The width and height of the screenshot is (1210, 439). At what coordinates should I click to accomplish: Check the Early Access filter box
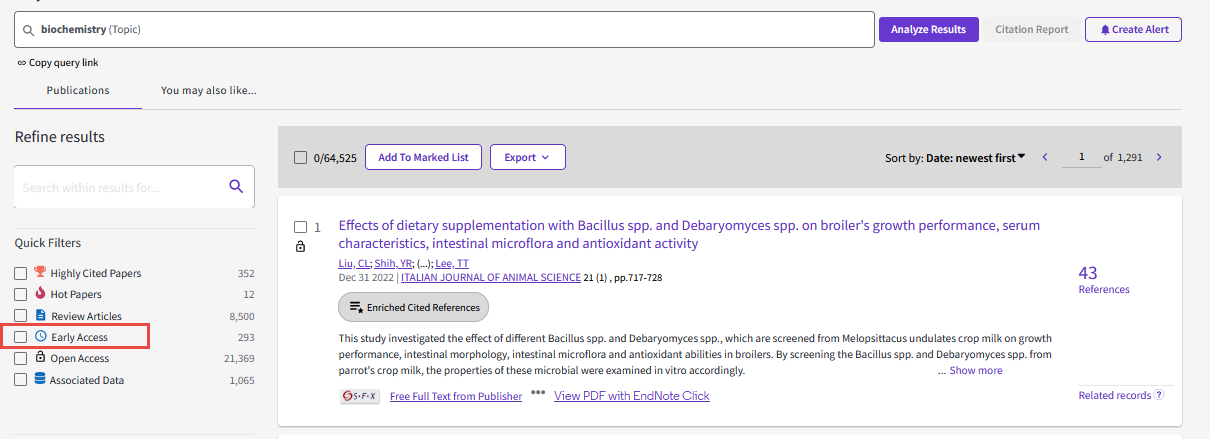(x=21, y=337)
